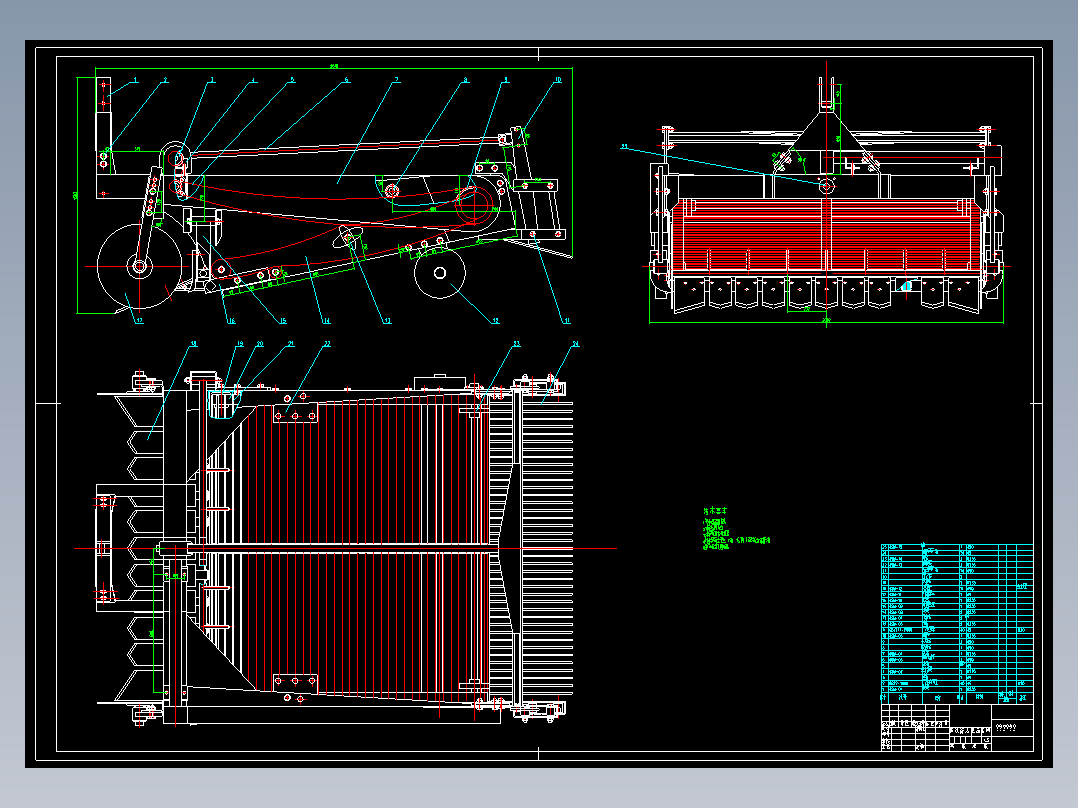Screen dimensions: 1078x808
Task: Click part callout number 8 in side view
Action: (465, 80)
